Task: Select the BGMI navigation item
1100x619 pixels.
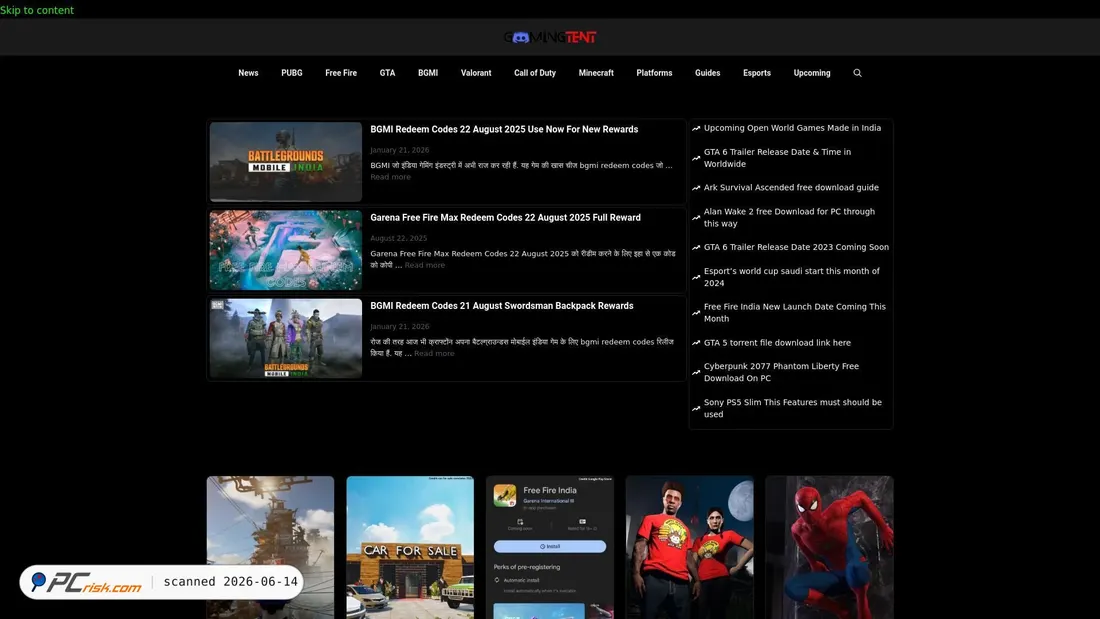Action: [428, 73]
